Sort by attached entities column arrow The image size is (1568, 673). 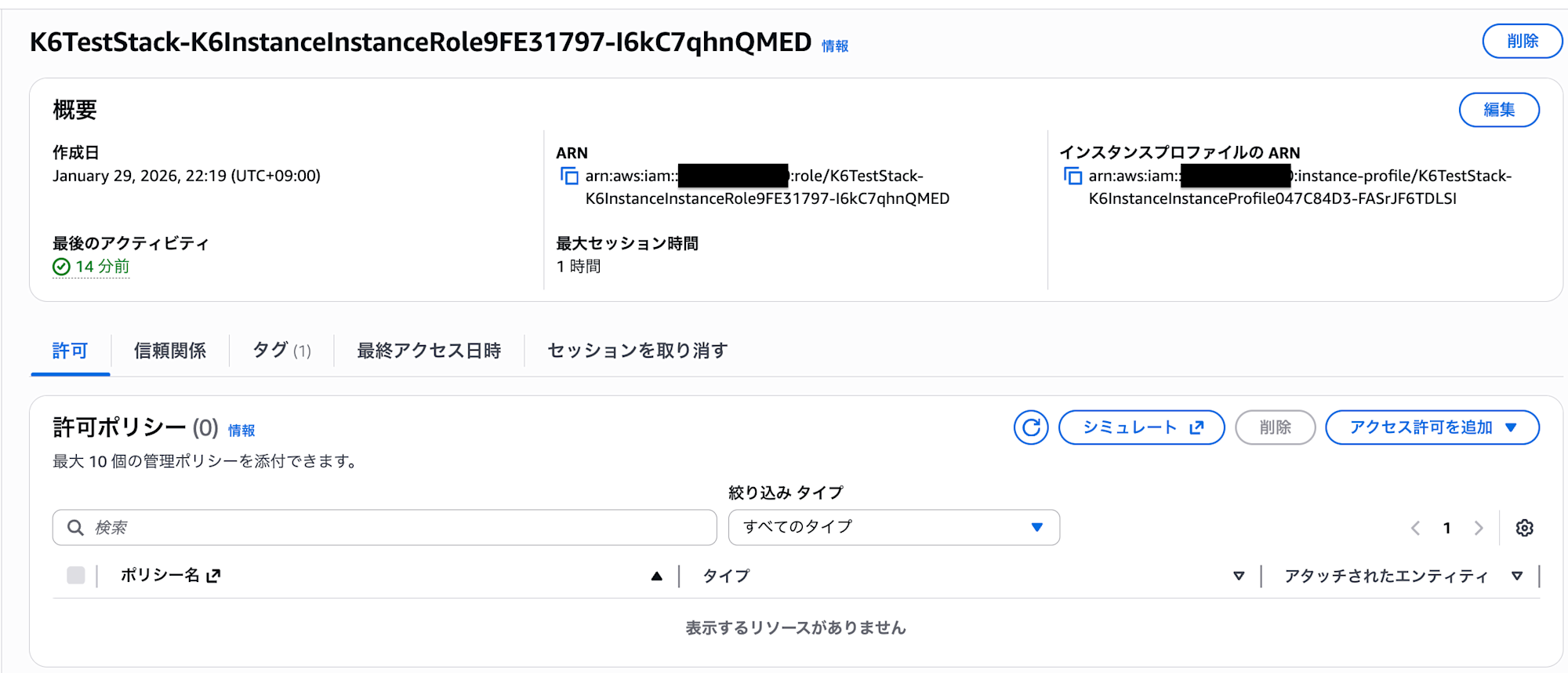tap(1517, 577)
